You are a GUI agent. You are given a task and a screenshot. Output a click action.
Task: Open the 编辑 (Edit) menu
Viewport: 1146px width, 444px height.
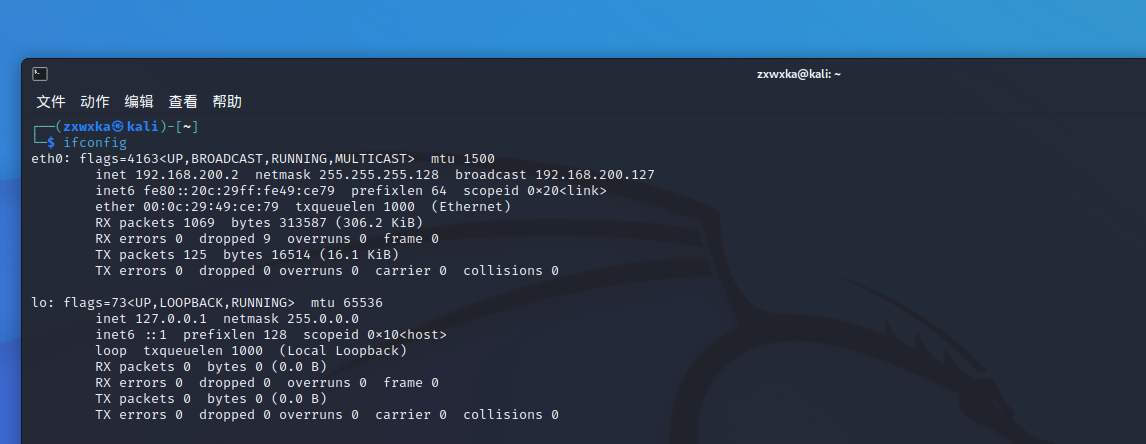tap(139, 102)
